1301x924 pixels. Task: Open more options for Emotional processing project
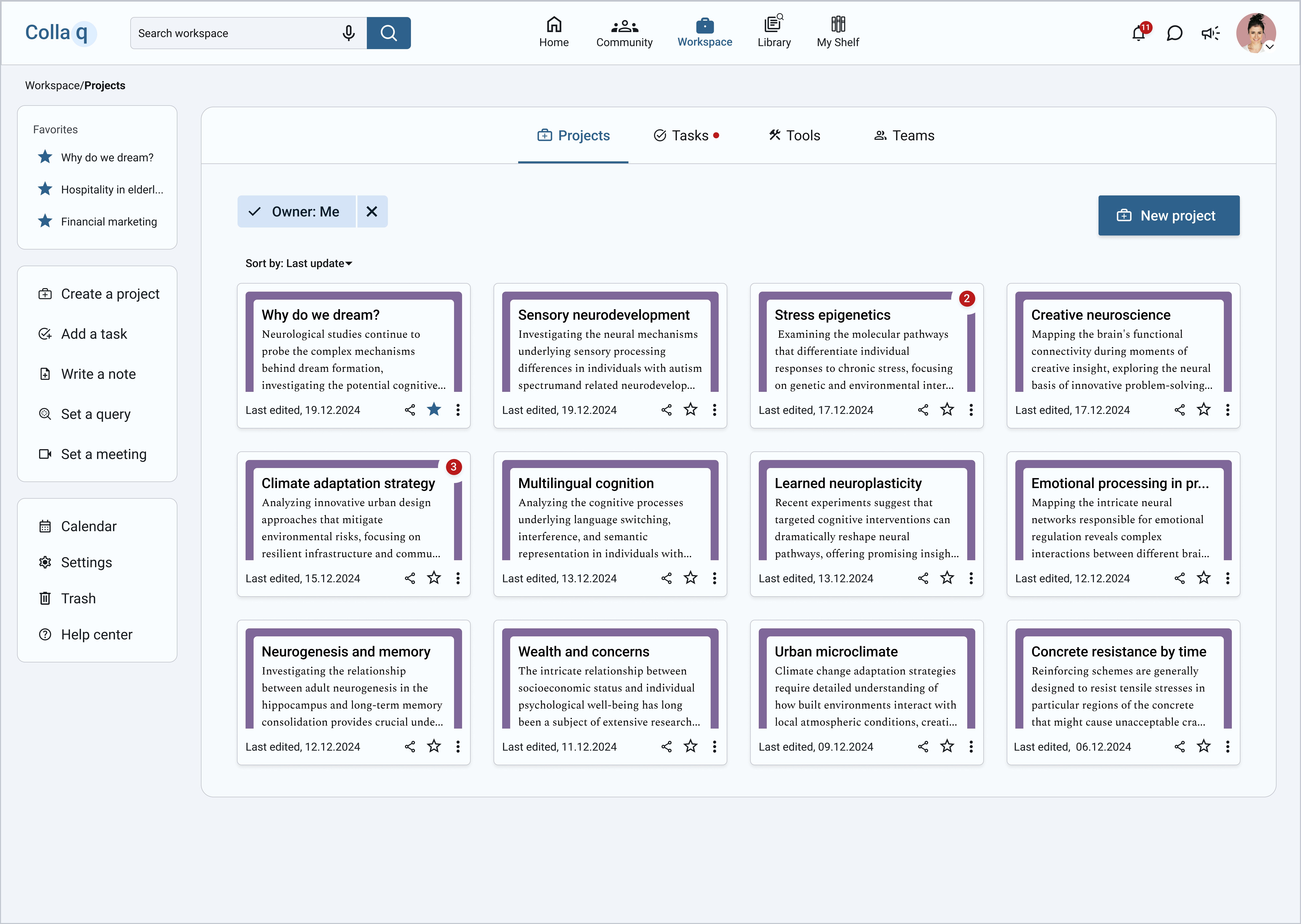pos(1228,578)
